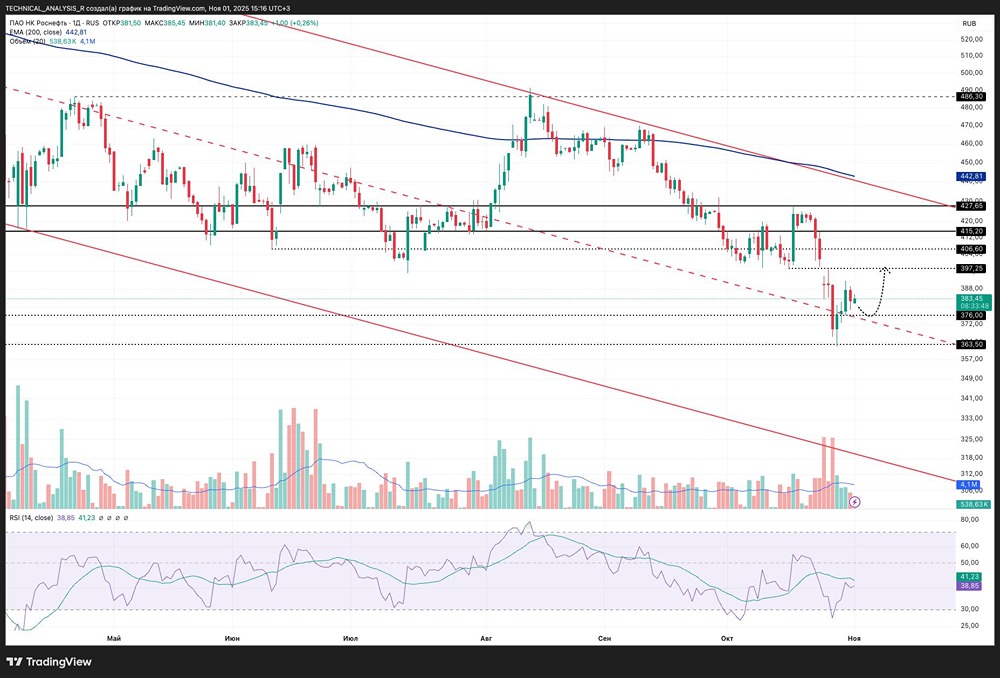Click the 'Авг' month on time axis
This screenshot has height=678, width=1000.
click(x=486, y=638)
